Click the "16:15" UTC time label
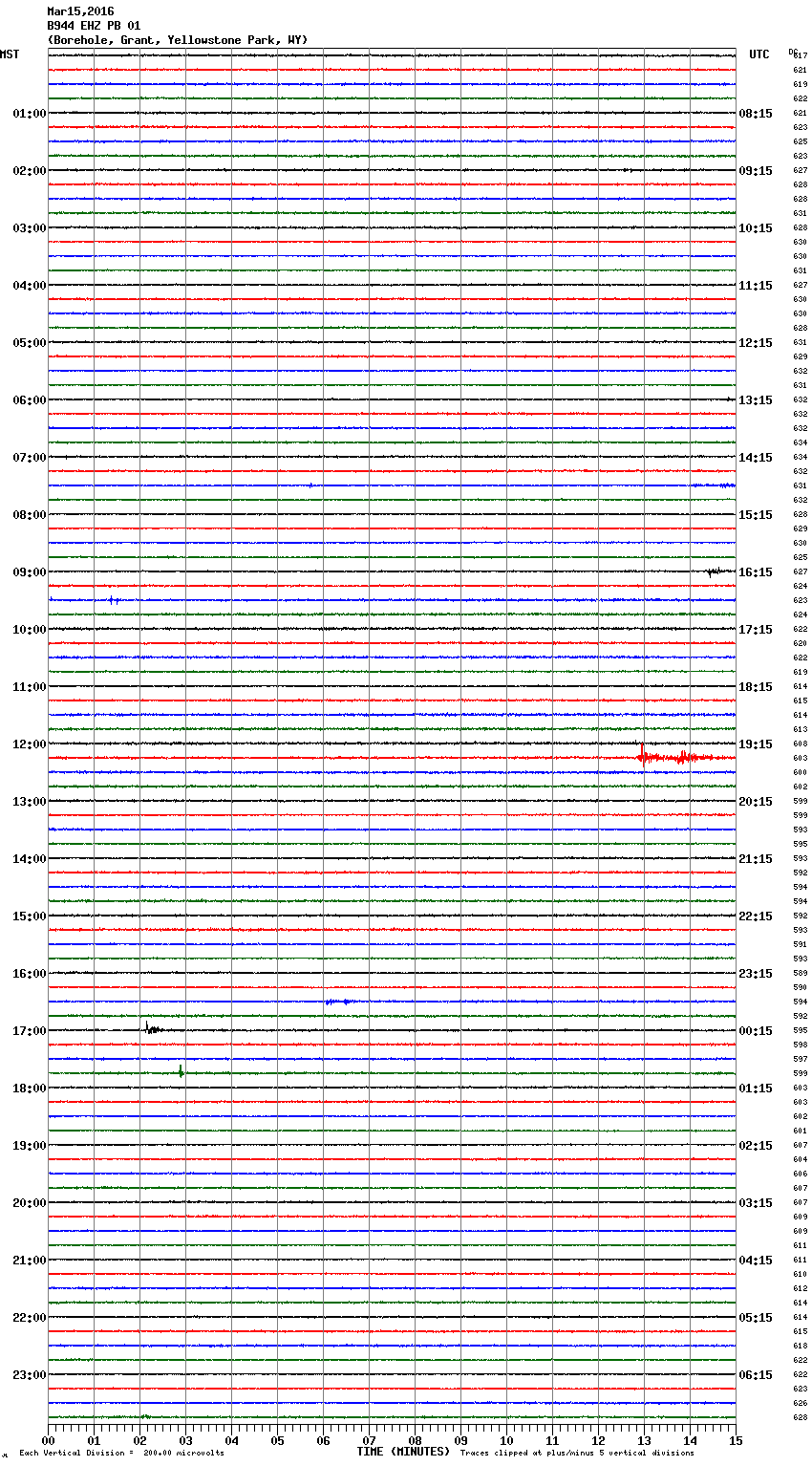 [756, 572]
